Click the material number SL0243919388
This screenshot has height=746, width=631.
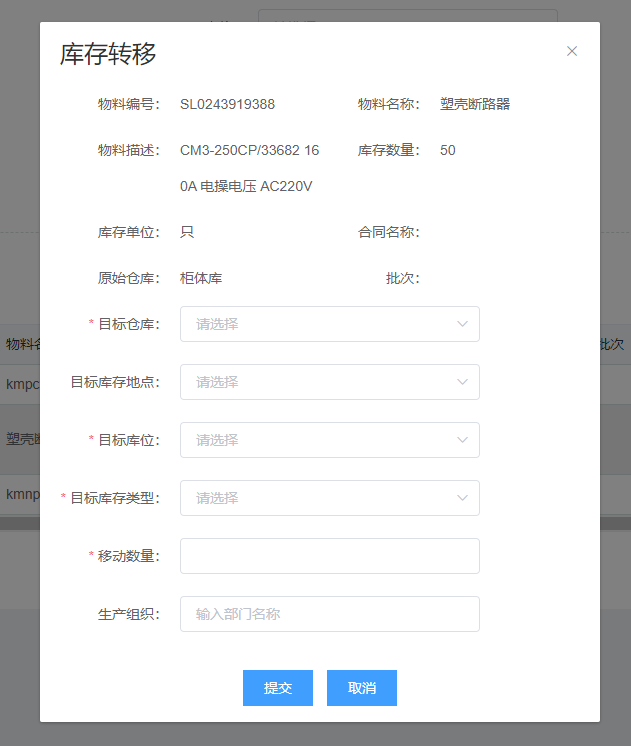[x=227, y=104]
